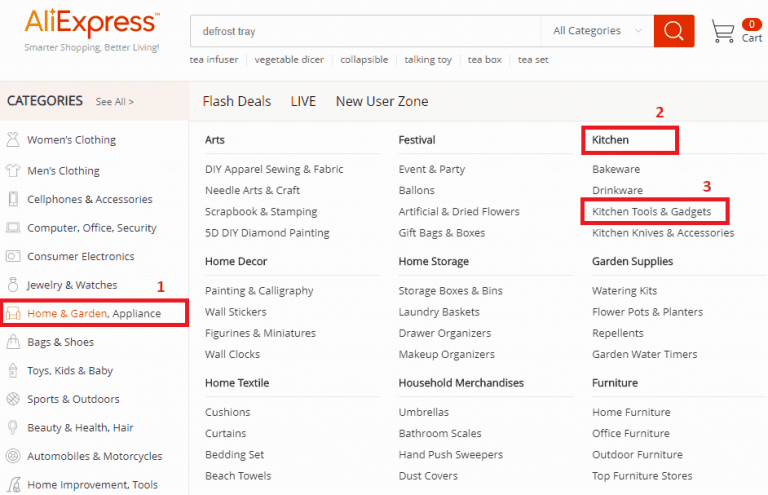This screenshot has width=768, height=495.
Task: Click the Automobiles & Motorcycles wheel icon
Action: click(x=13, y=456)
